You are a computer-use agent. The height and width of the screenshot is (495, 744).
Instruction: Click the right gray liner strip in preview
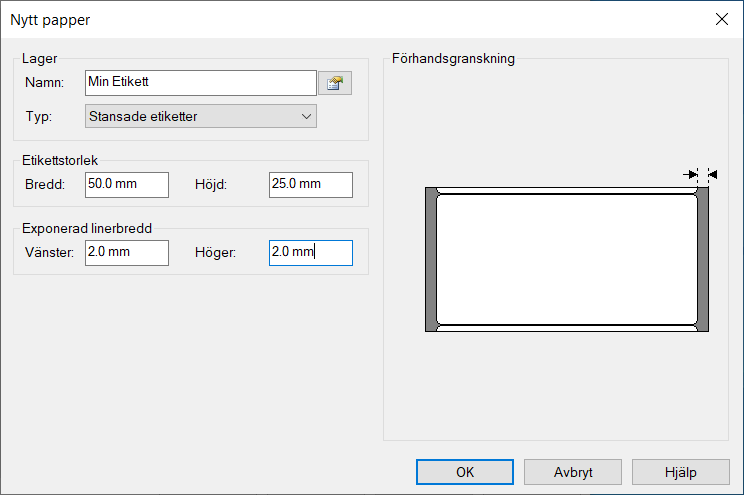(x=702, y=258)
